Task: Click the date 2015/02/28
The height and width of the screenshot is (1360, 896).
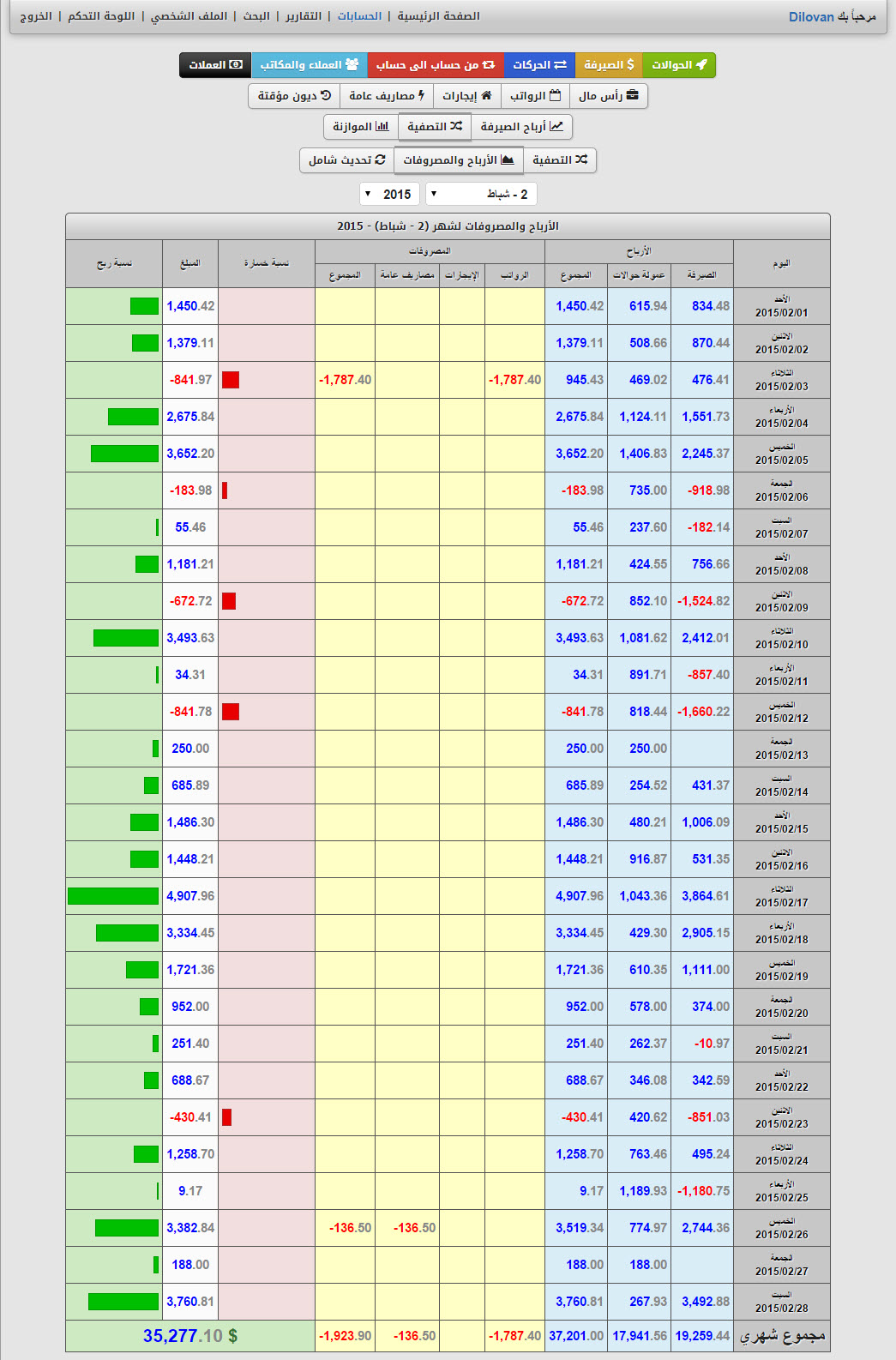Action: point(781,1309)
